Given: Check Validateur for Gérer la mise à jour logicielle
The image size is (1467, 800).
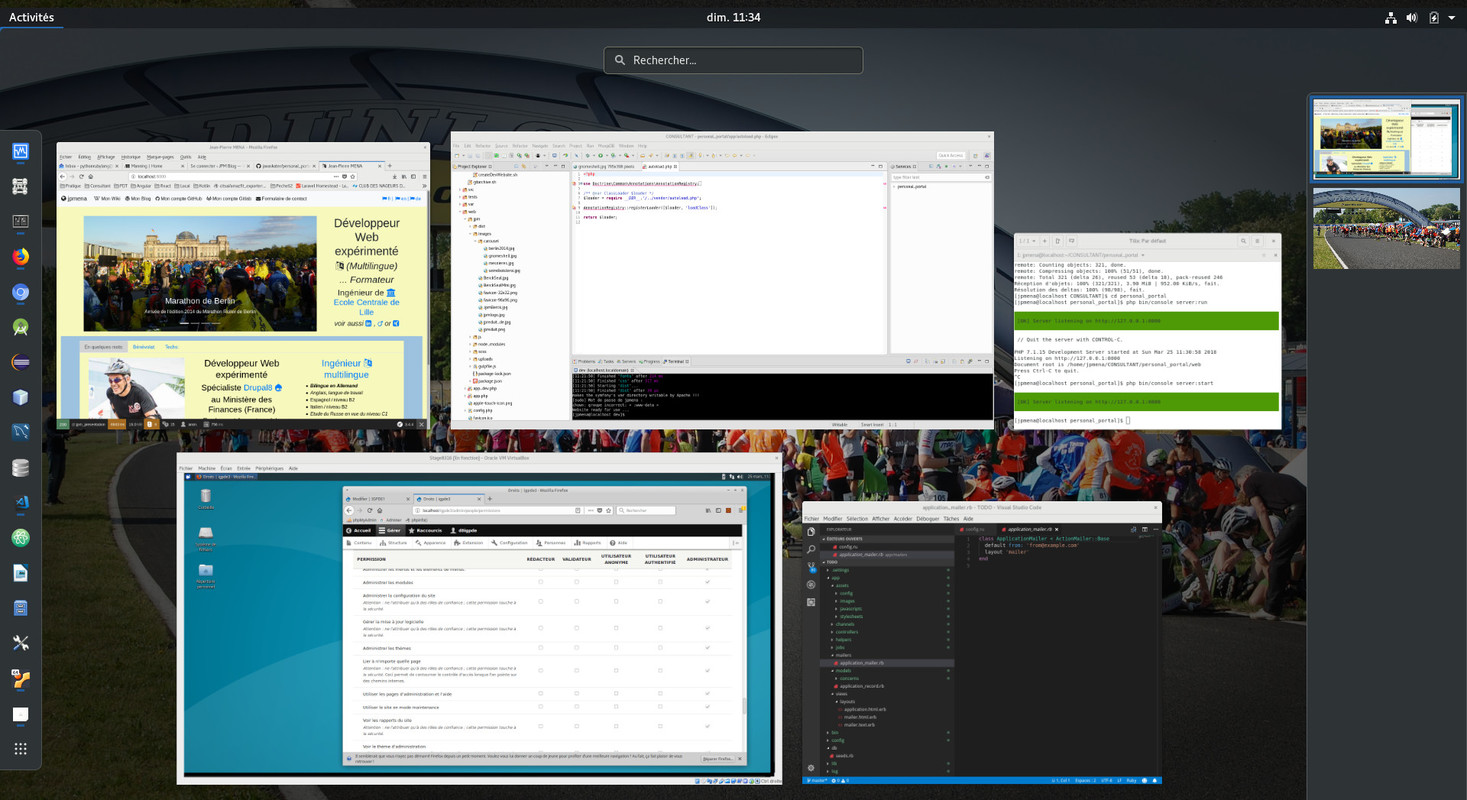Looking at the screenshot, I should point(576,628).
